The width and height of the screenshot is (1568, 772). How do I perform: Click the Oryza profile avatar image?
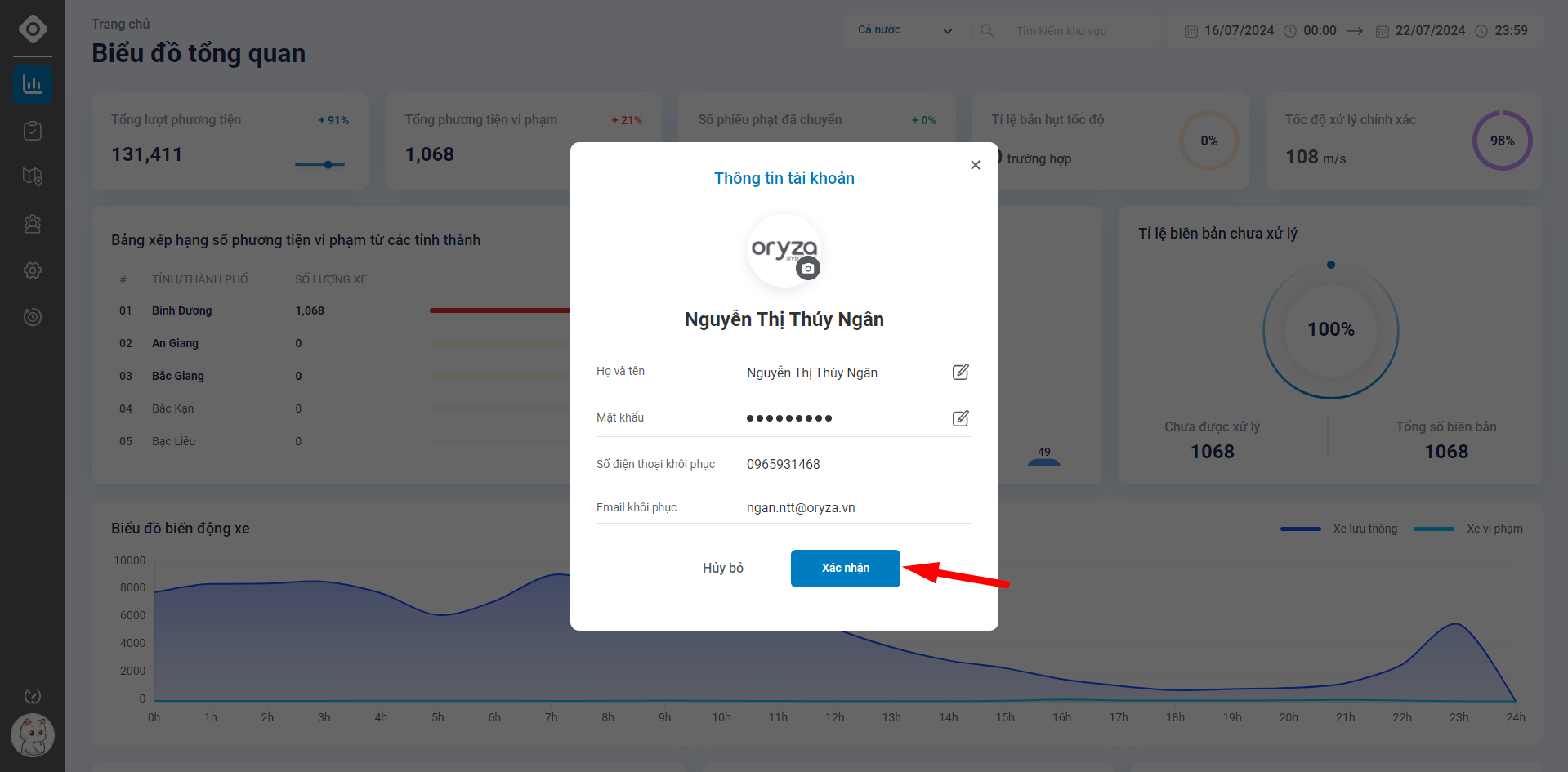click(x=783, y=249)
